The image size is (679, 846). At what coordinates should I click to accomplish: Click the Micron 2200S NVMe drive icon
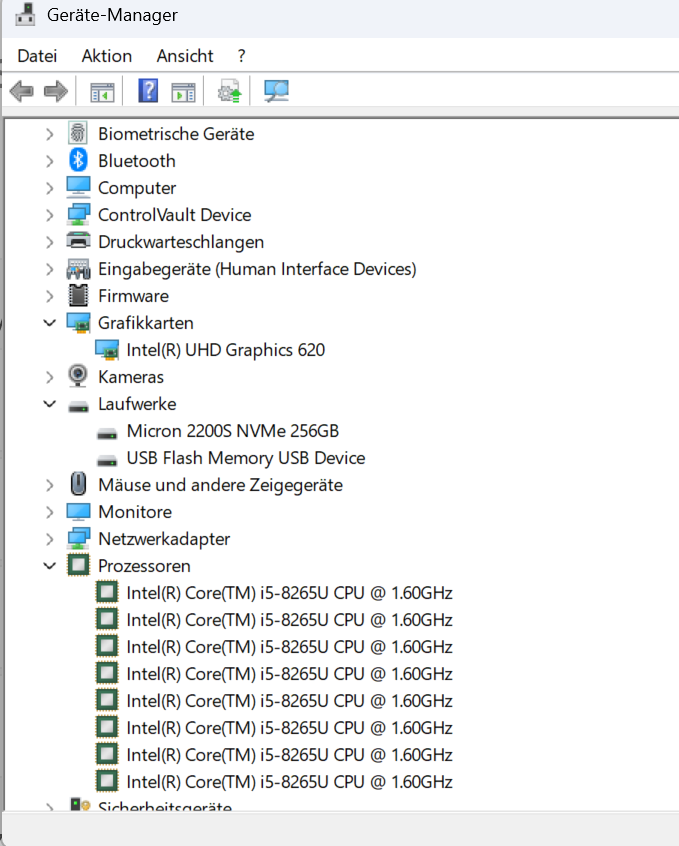(x=106, y=434)
